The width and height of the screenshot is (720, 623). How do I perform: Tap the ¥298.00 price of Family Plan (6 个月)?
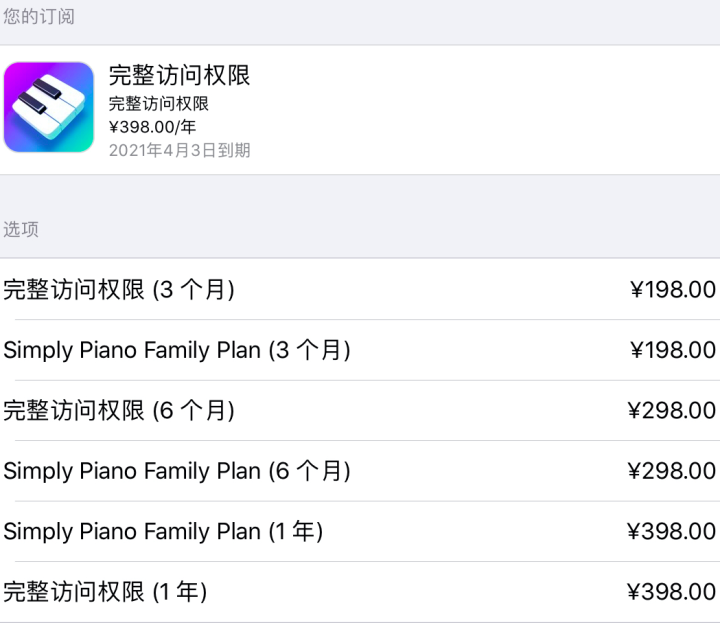[x=673, y=471]
